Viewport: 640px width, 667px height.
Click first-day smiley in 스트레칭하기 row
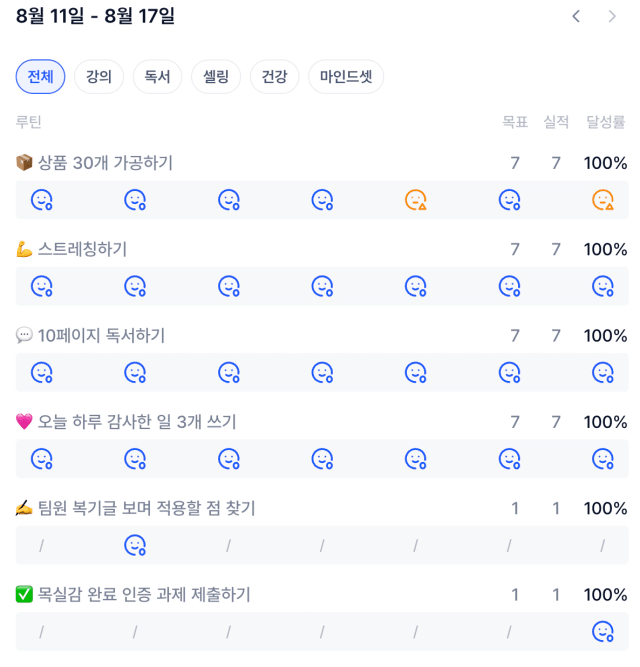tap(41, 286)
